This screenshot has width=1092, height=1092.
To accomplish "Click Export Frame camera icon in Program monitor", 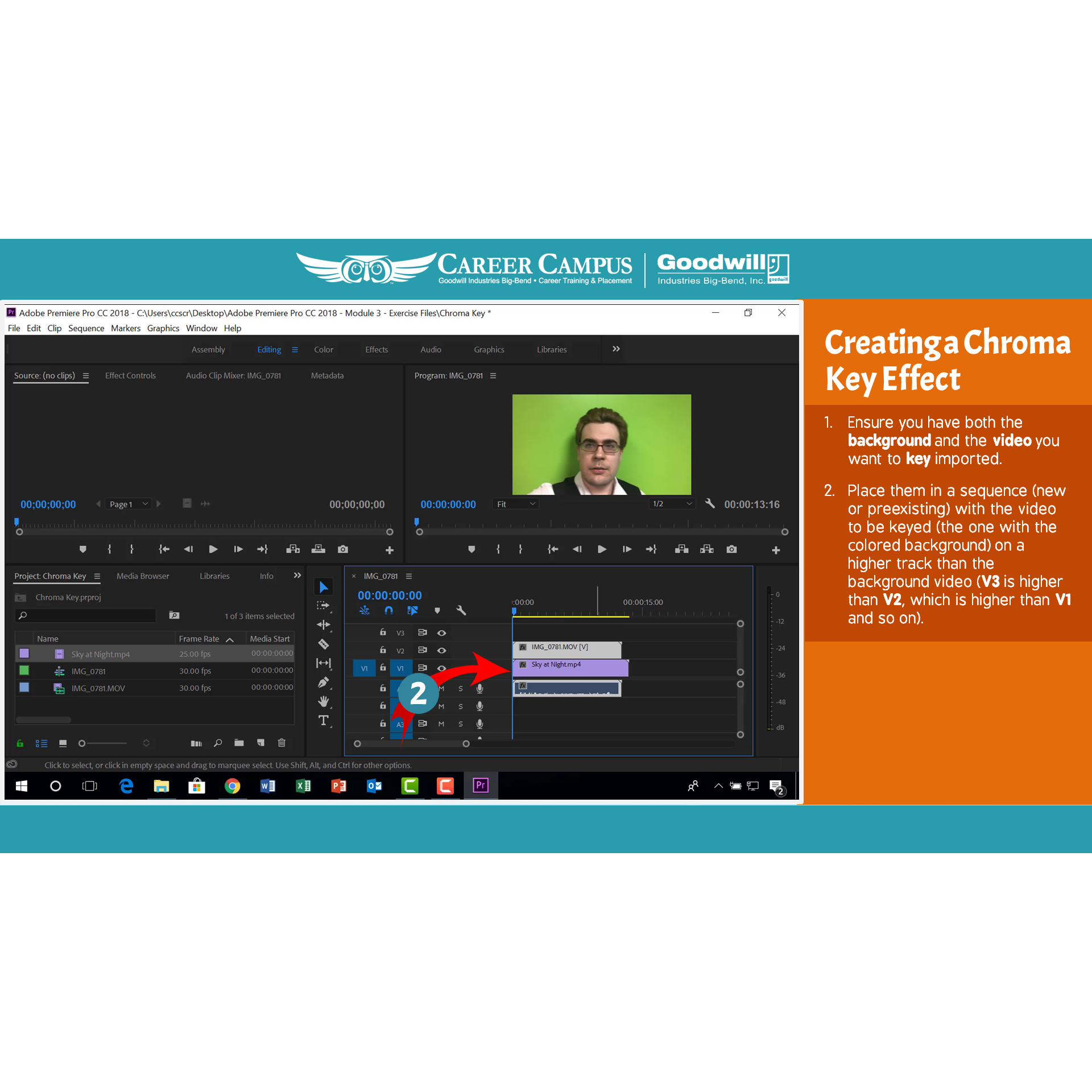I will click(731, 549).
